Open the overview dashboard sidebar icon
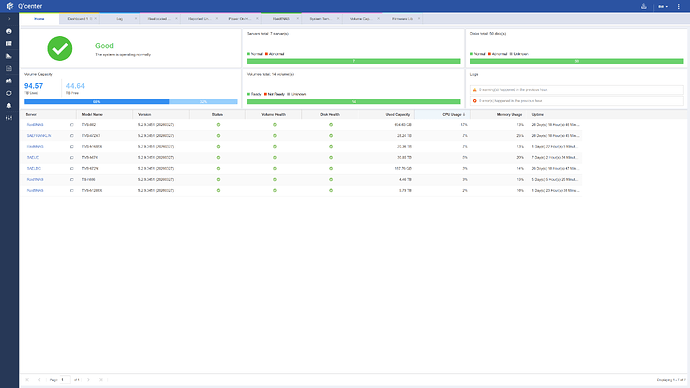This screenshot has width=690, height=388. pos(9,31)
